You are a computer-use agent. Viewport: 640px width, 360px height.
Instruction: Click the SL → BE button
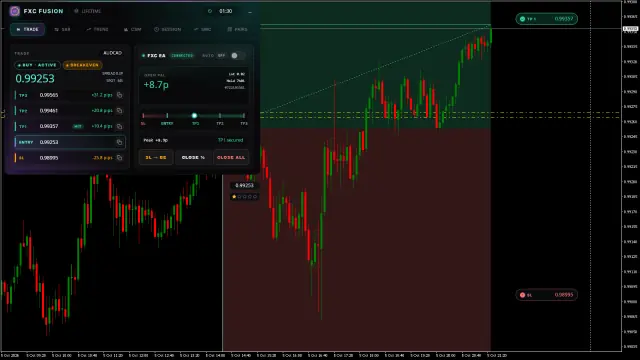pyautogui.click(x=156, y=158)
